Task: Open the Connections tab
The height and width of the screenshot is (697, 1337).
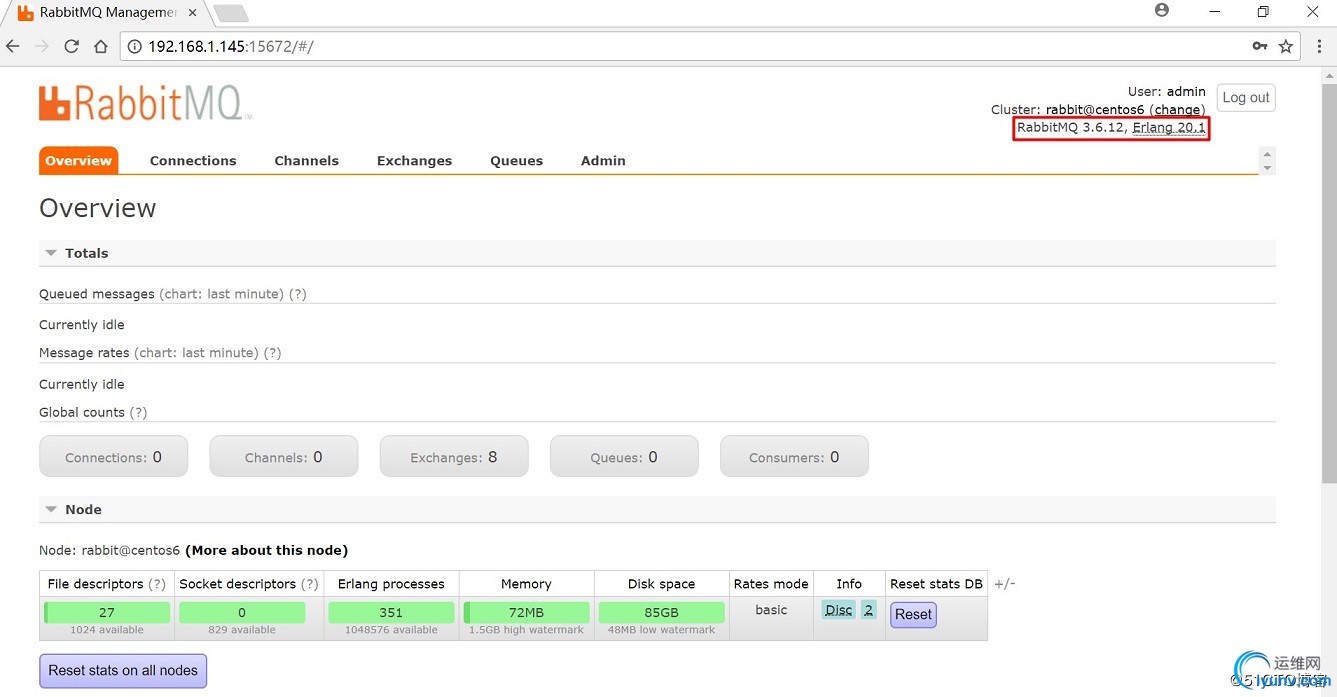Action: (193, 161)
